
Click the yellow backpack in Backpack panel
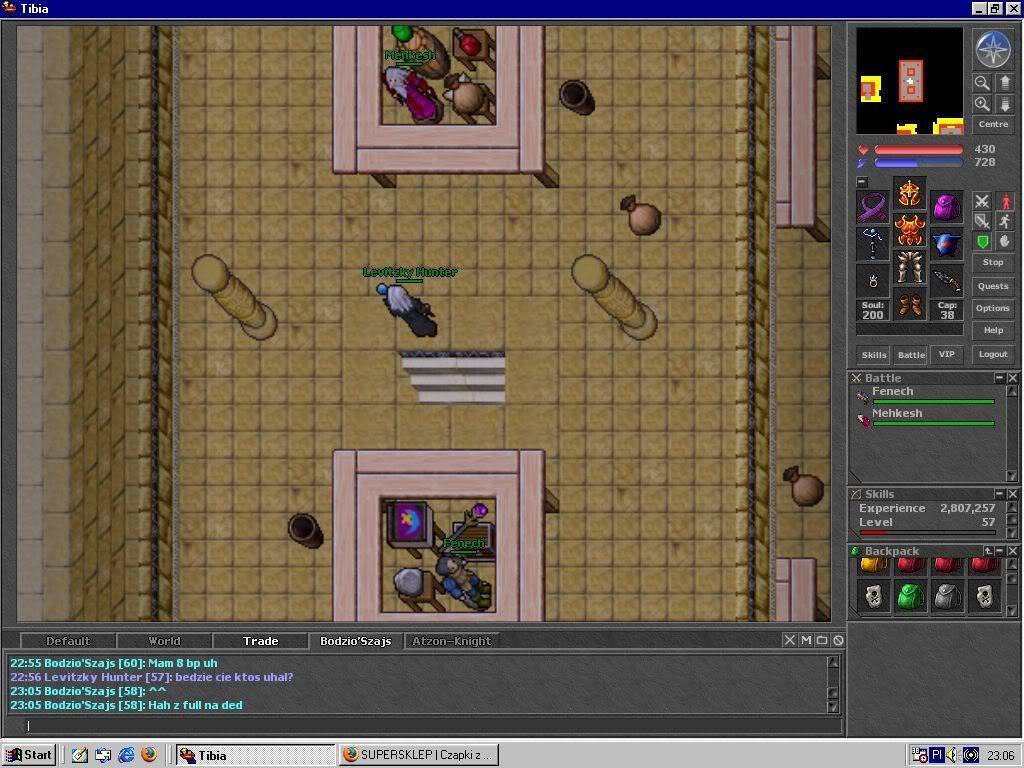[x=872, y=566]
